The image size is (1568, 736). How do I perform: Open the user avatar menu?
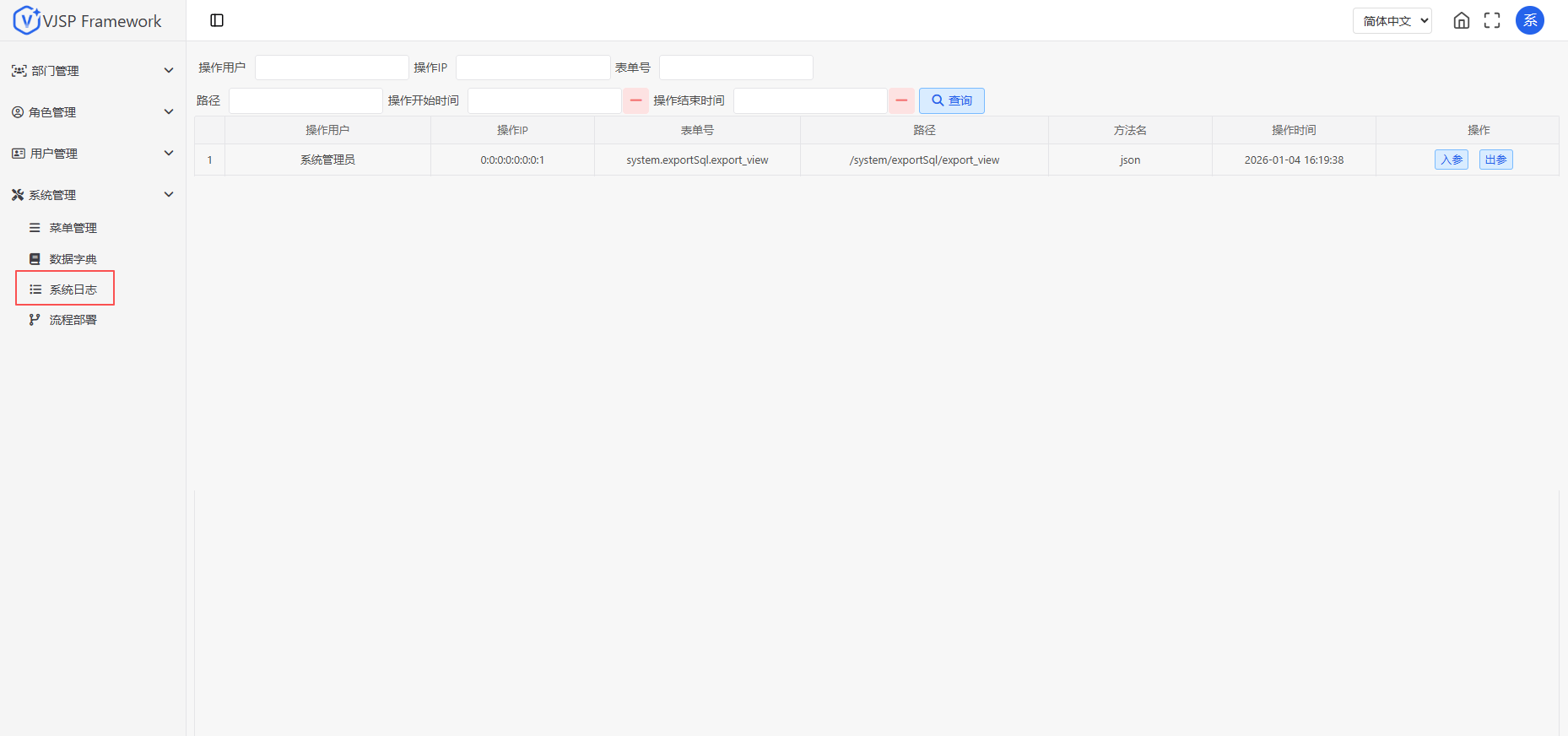pos(1529,20)
